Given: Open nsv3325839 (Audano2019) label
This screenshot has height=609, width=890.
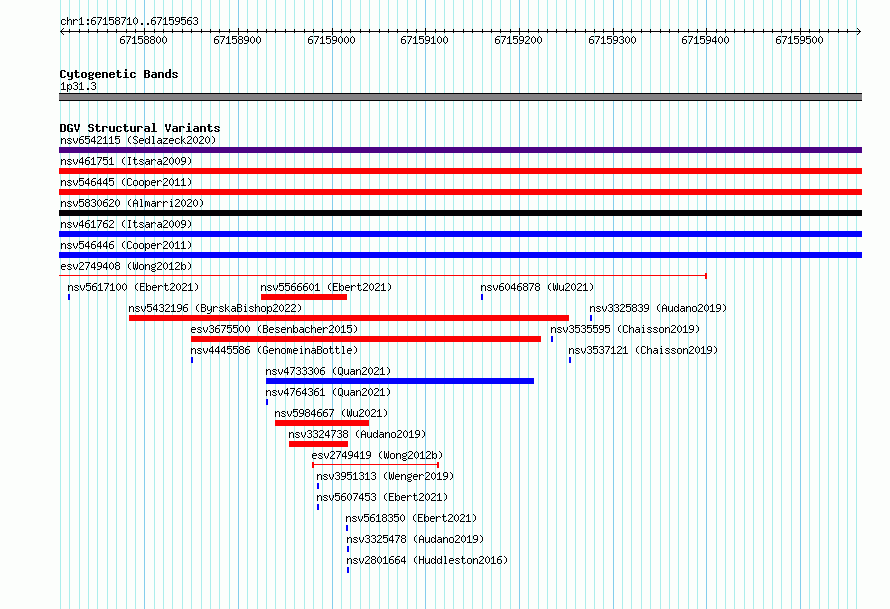Looking at the screenshot, I should pyautogui.click(x=658, y=308).
